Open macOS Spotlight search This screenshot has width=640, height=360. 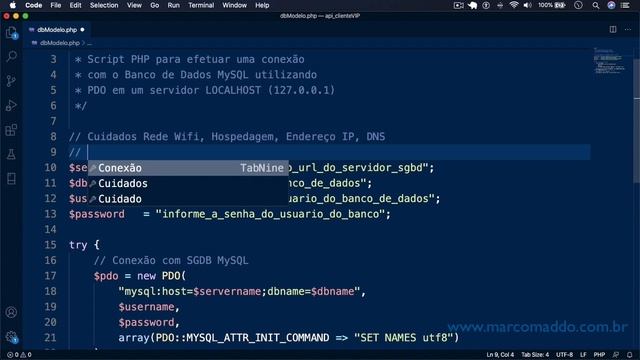click(x=596, y=5)
